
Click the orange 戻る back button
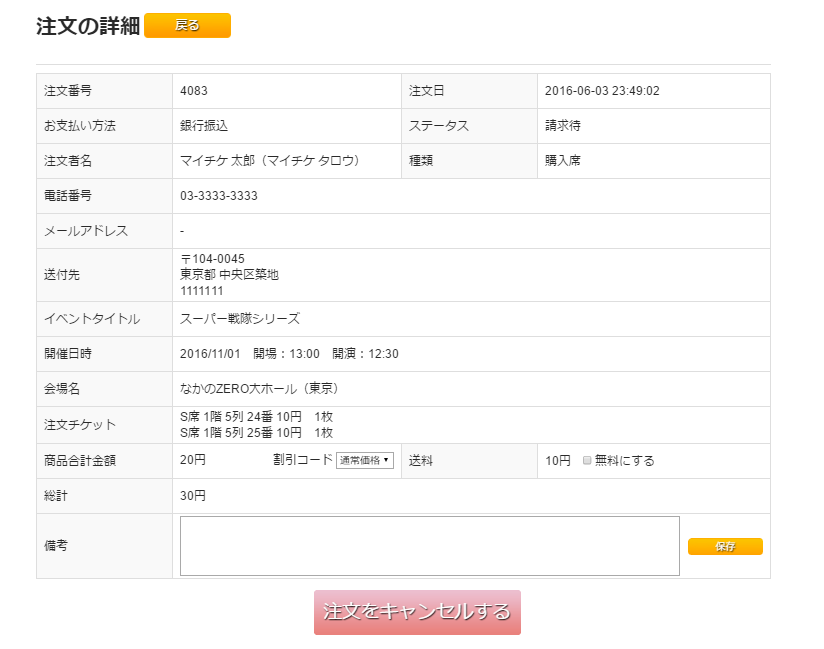[187, 26]
